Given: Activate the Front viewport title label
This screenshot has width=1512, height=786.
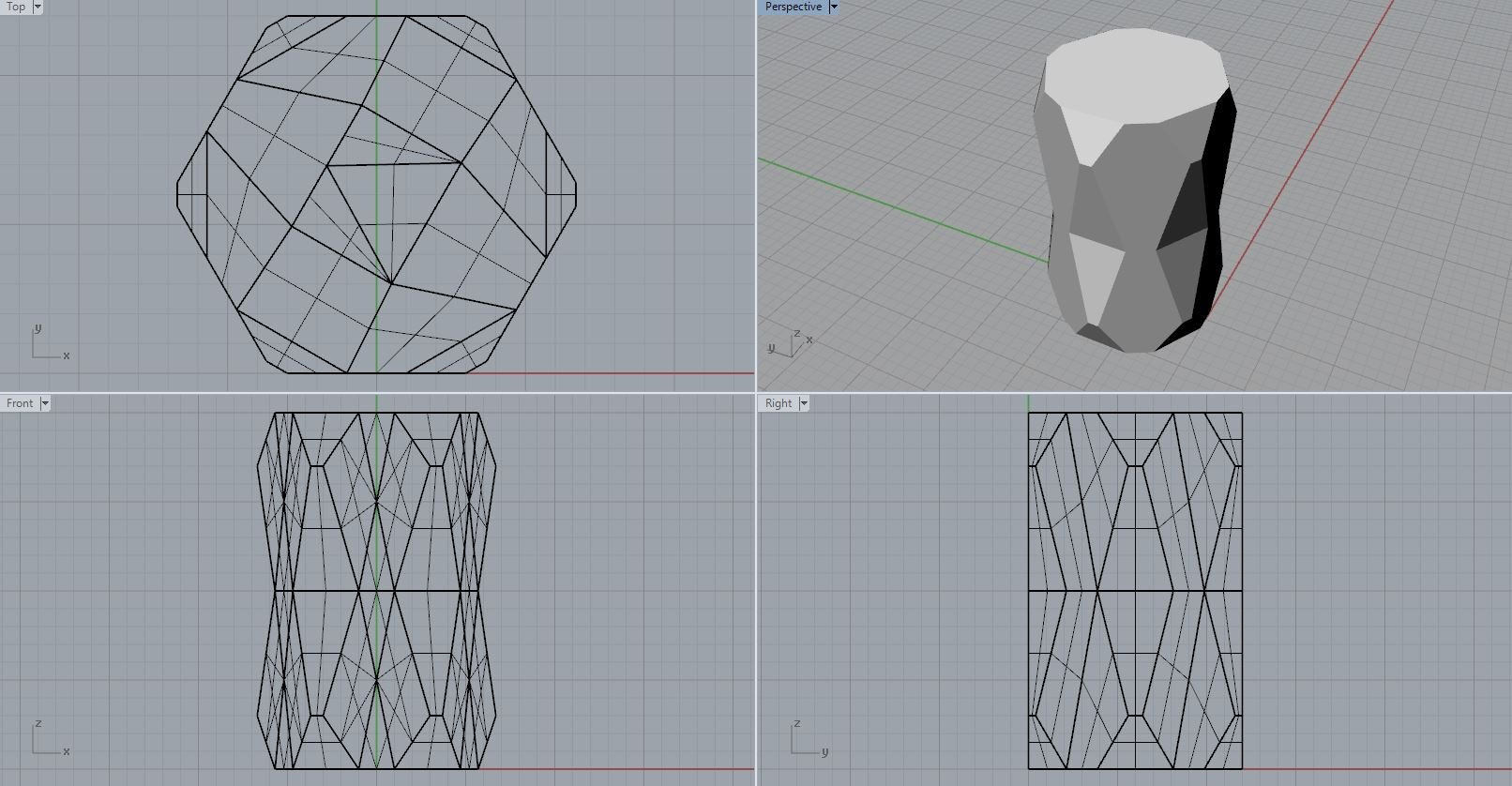Looking at the screenshot, I should click(x=20, y=403).
